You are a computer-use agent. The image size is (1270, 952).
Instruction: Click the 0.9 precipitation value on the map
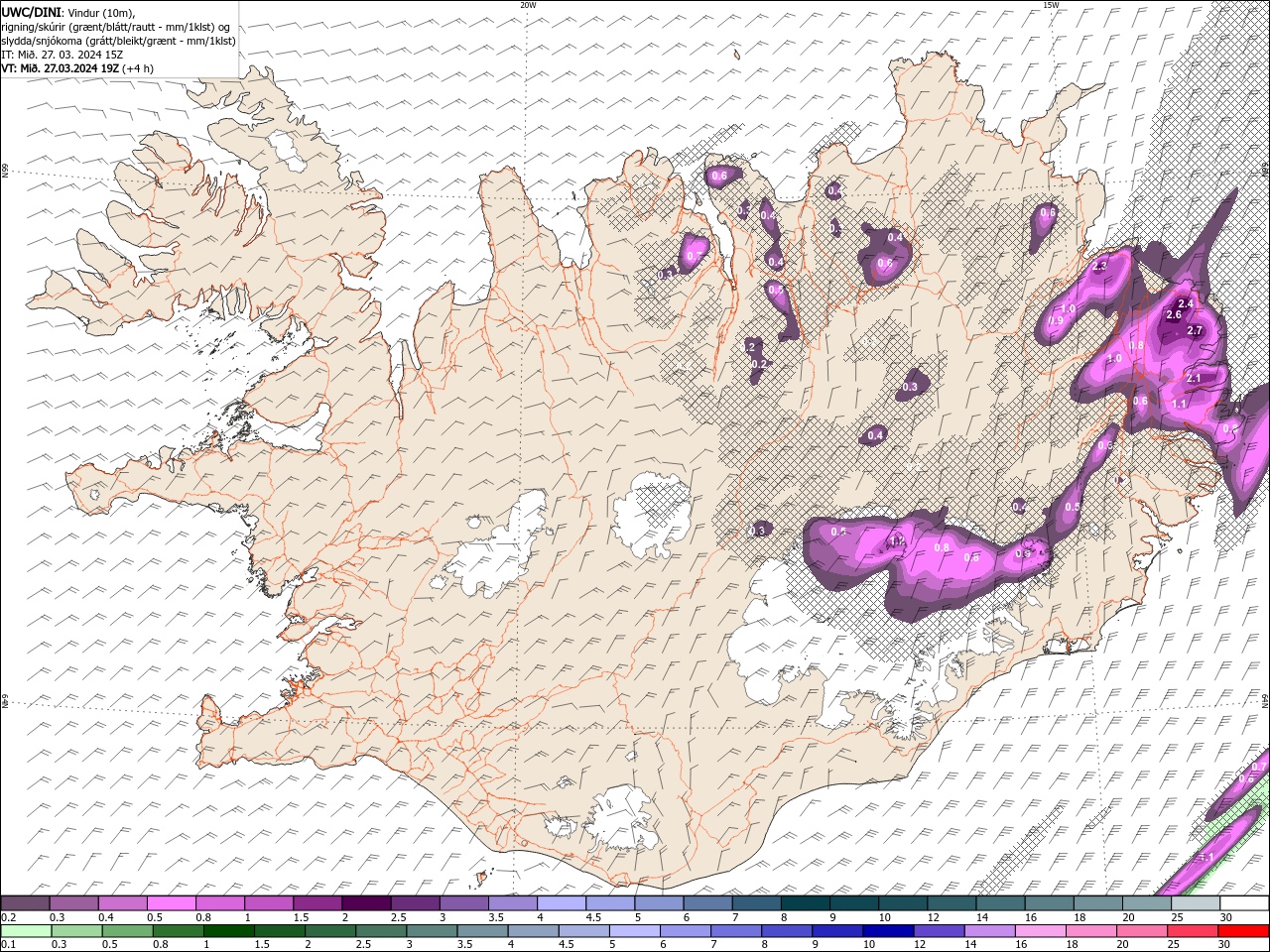pos(1057,320)
